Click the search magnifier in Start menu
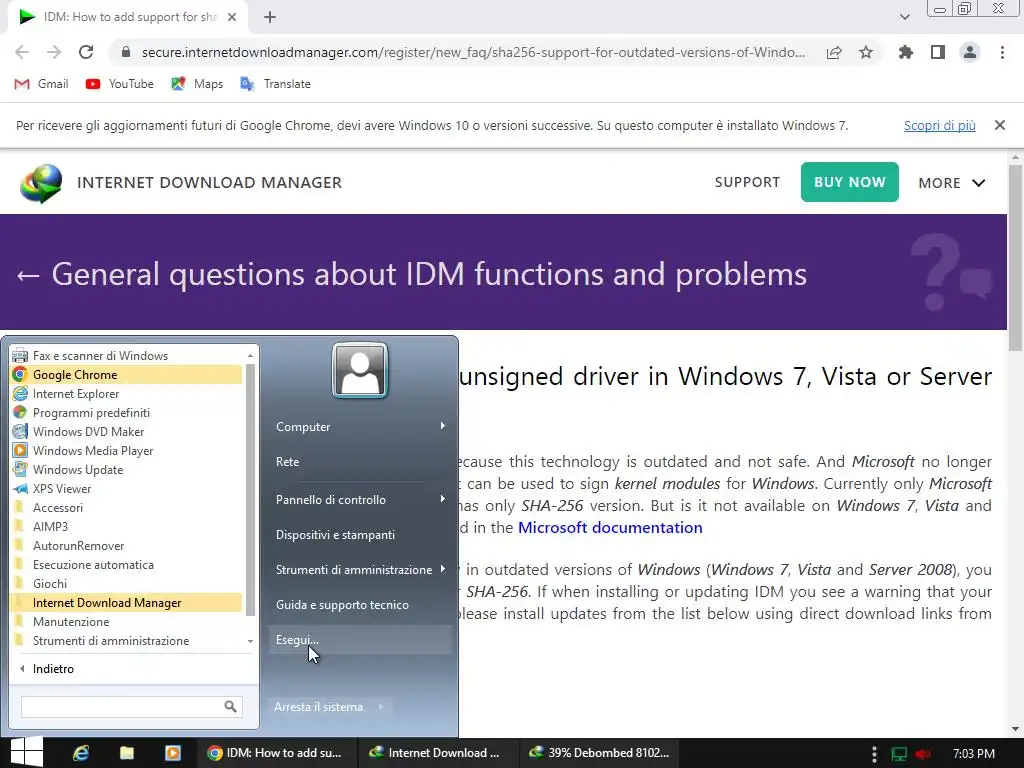This screenshot has height=768, width=1024. [x=231, y=706]
